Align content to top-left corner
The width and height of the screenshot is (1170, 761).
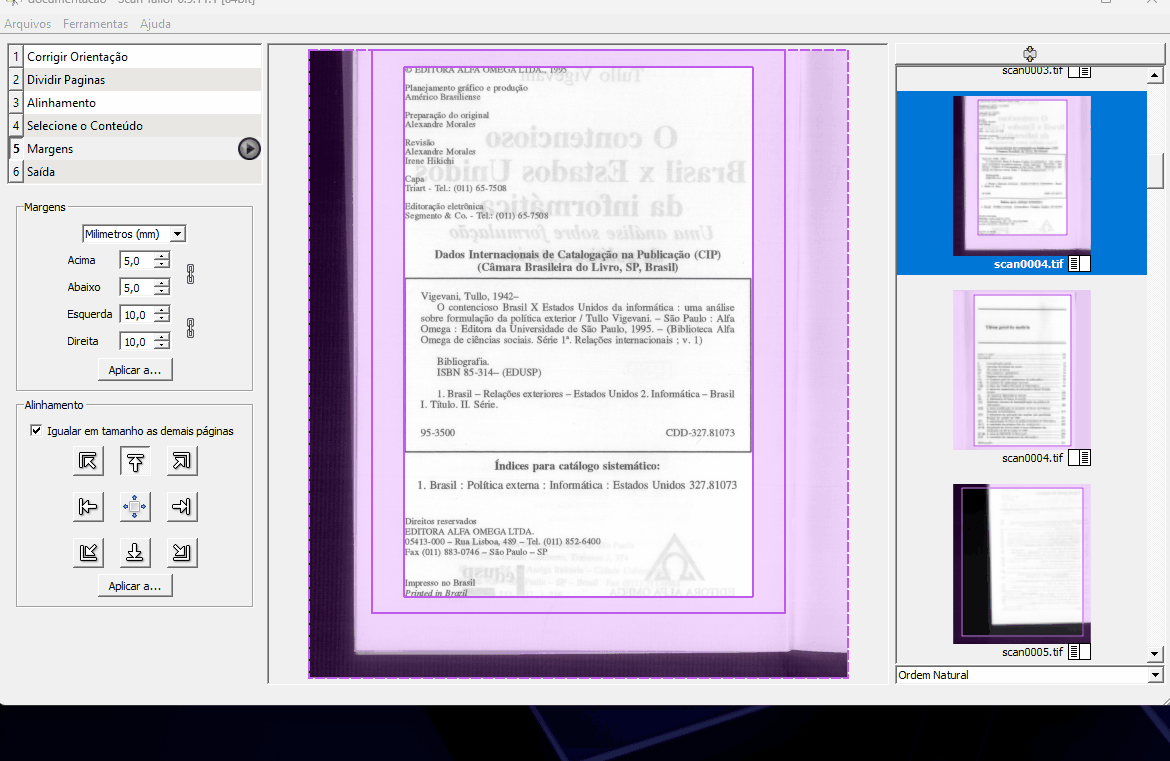coord(88,461)
